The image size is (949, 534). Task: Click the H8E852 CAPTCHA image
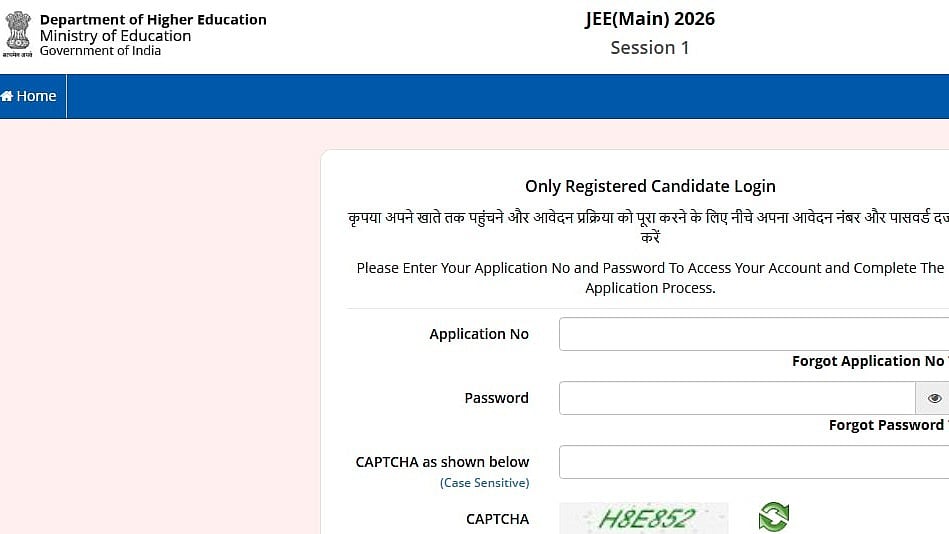pos(643,518)
